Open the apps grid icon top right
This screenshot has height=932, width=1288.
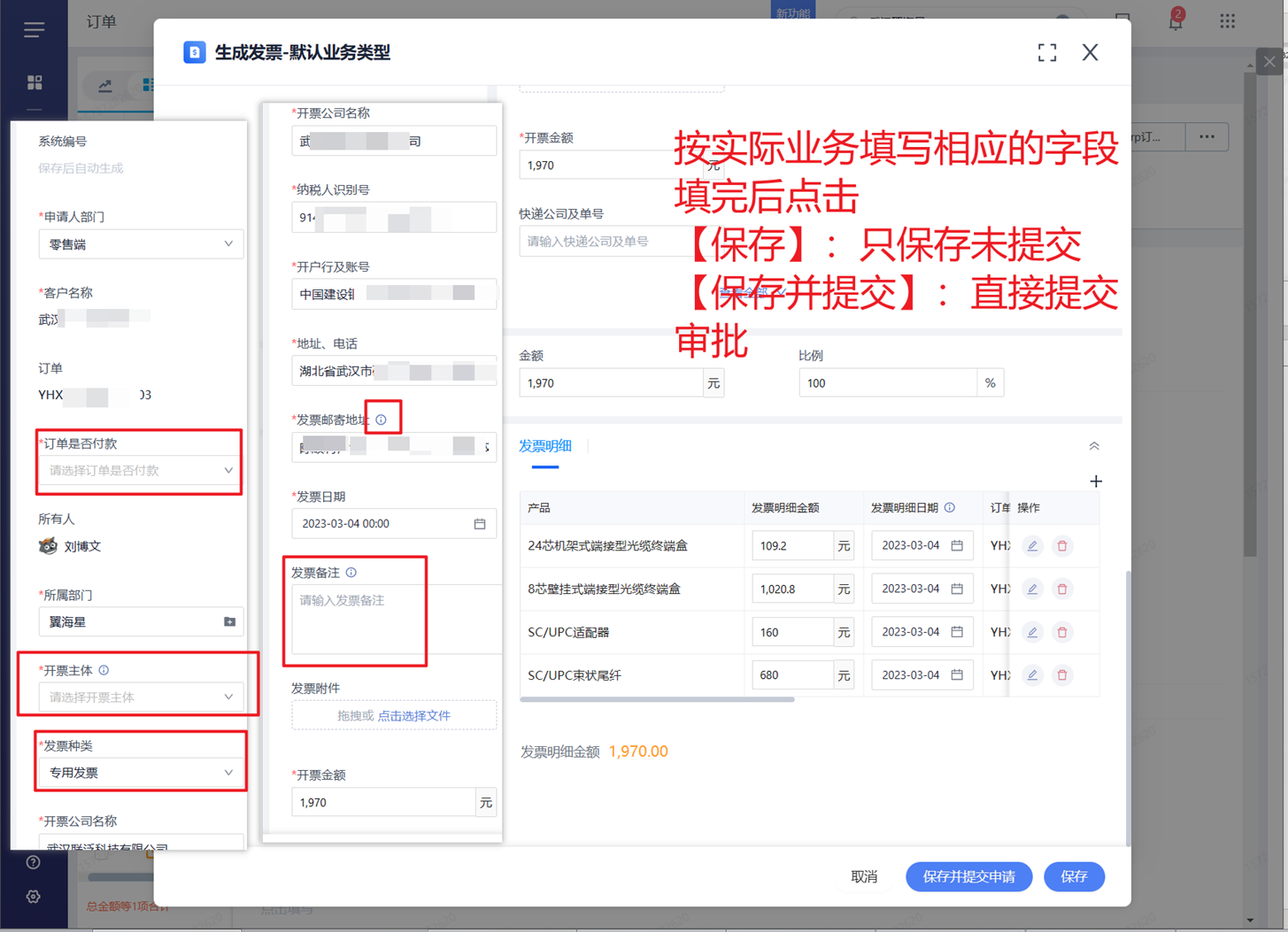click(1227, 20)
